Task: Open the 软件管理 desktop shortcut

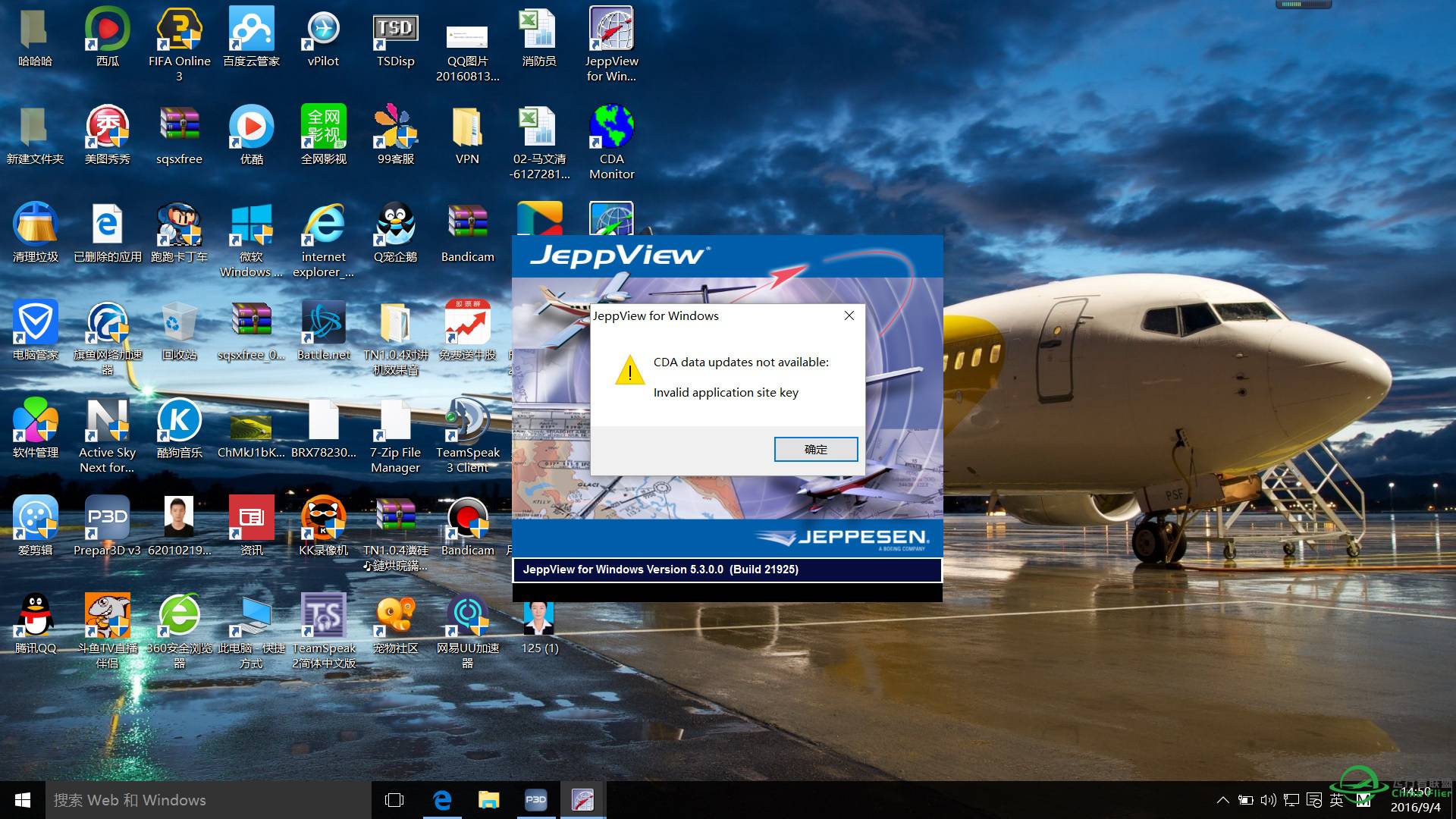Action: pyautogui.click(x=35, y=428)
